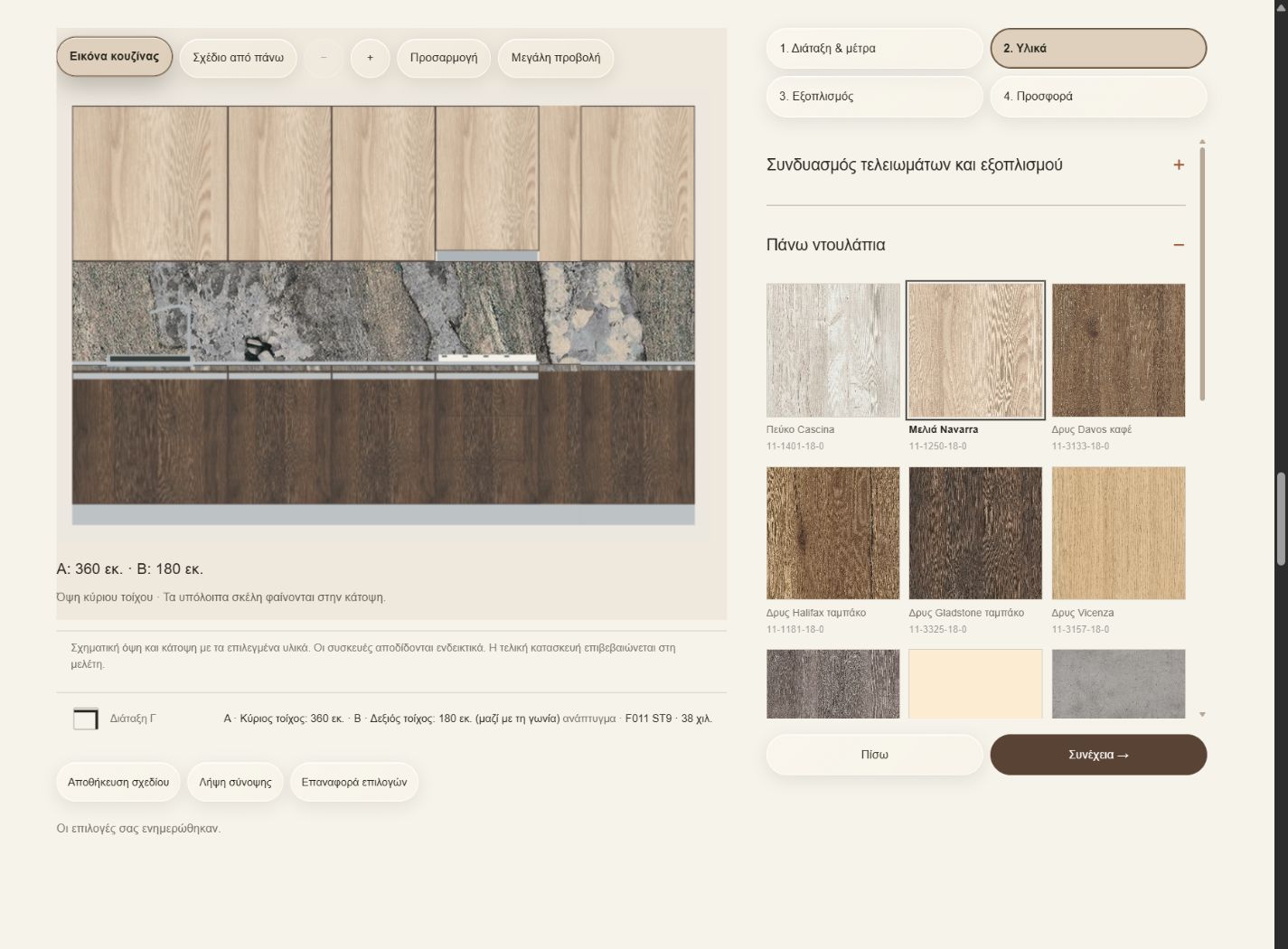Screen dimensions: 1288x949
Task: Switch to Σχέδιο από πάνω view
Action: point(239,58)
